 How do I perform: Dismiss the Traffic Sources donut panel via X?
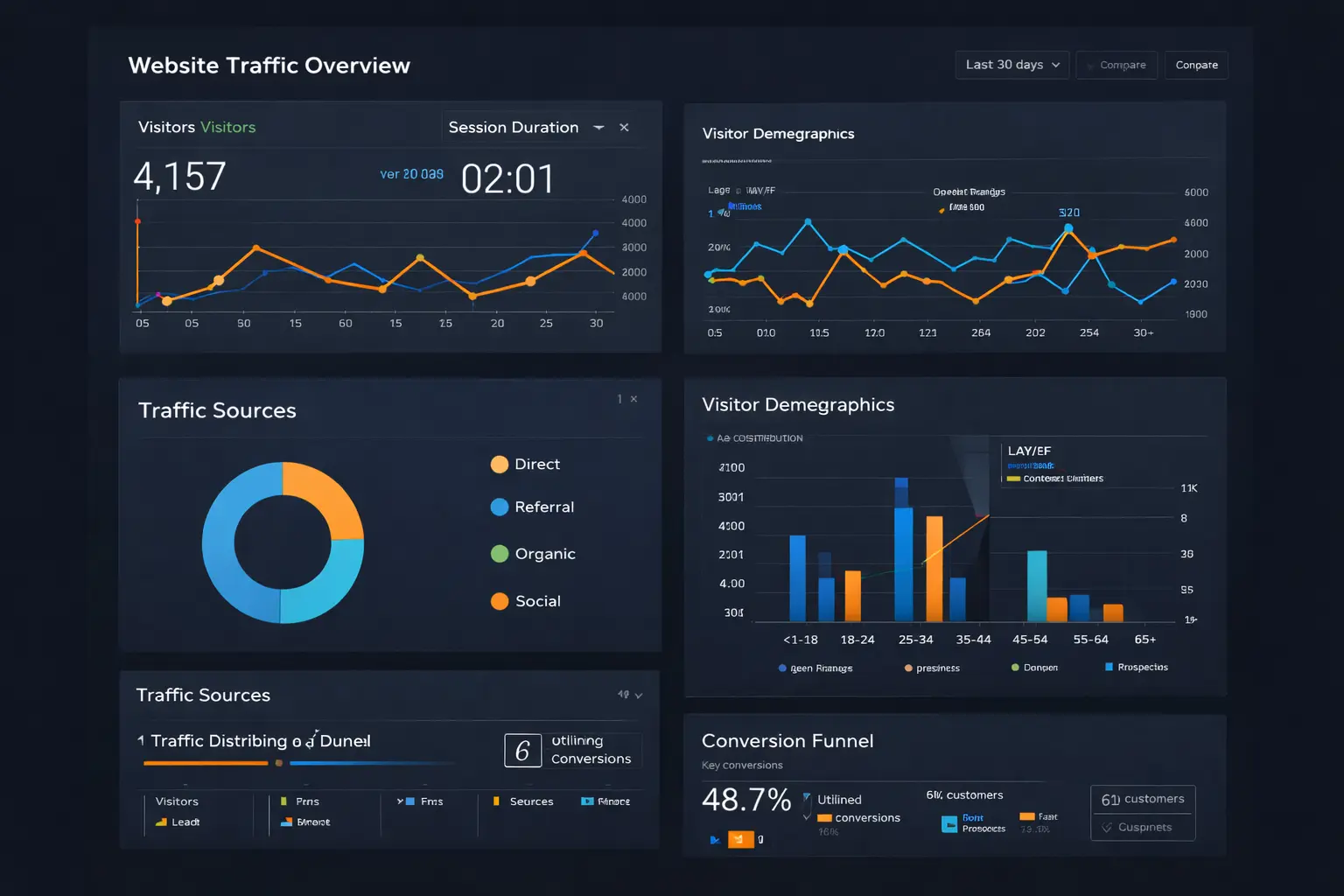(633, 399)
